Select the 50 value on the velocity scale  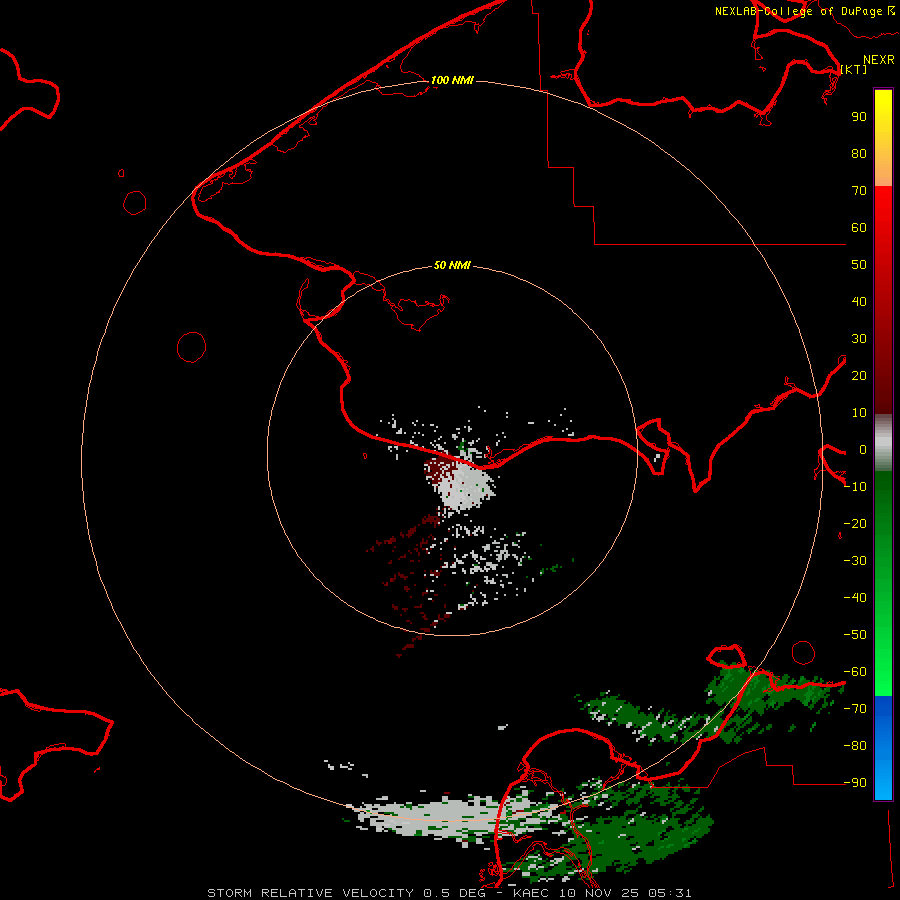point(859,265)
